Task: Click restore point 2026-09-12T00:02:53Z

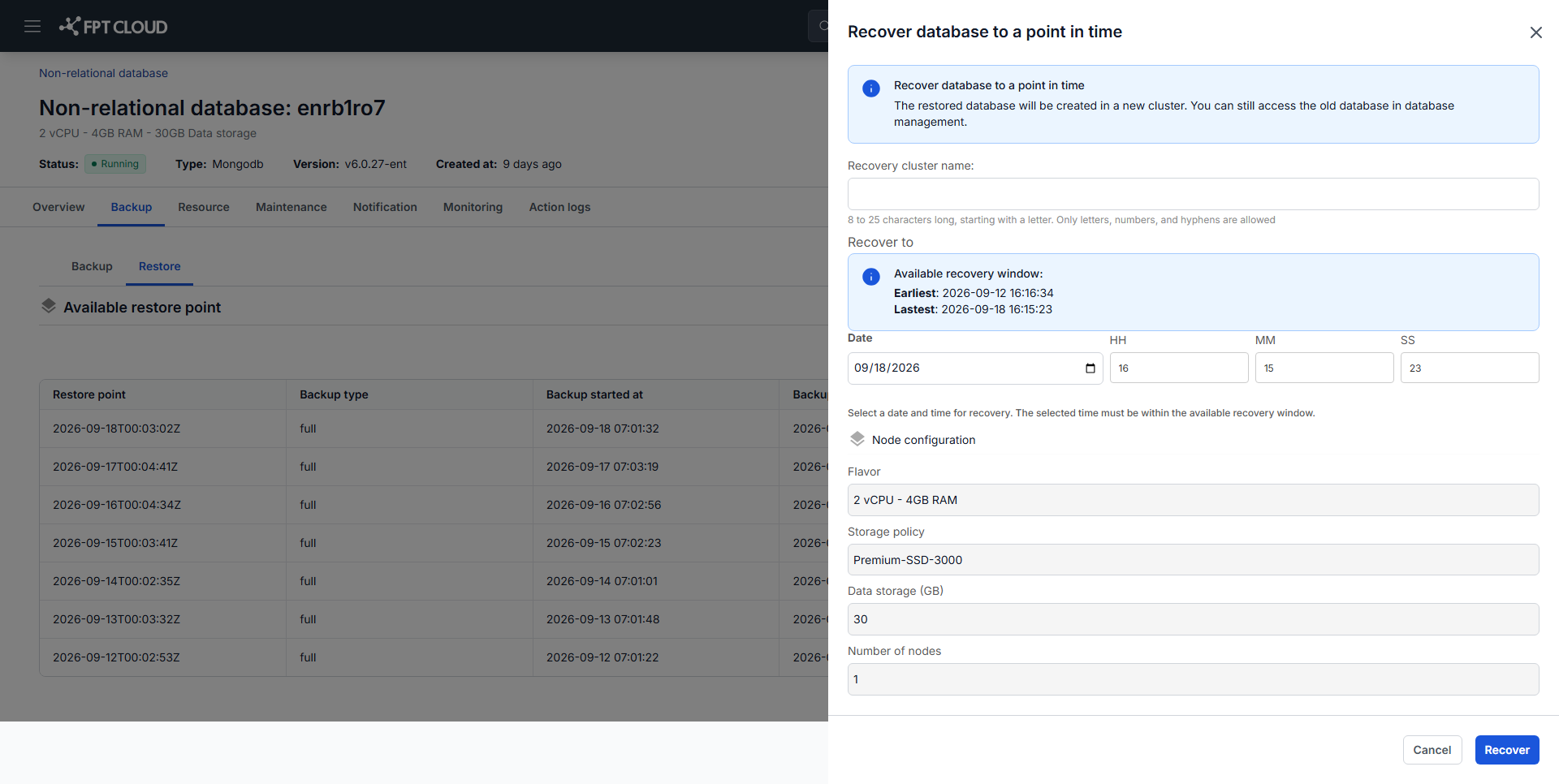Action: pos(116,657)
